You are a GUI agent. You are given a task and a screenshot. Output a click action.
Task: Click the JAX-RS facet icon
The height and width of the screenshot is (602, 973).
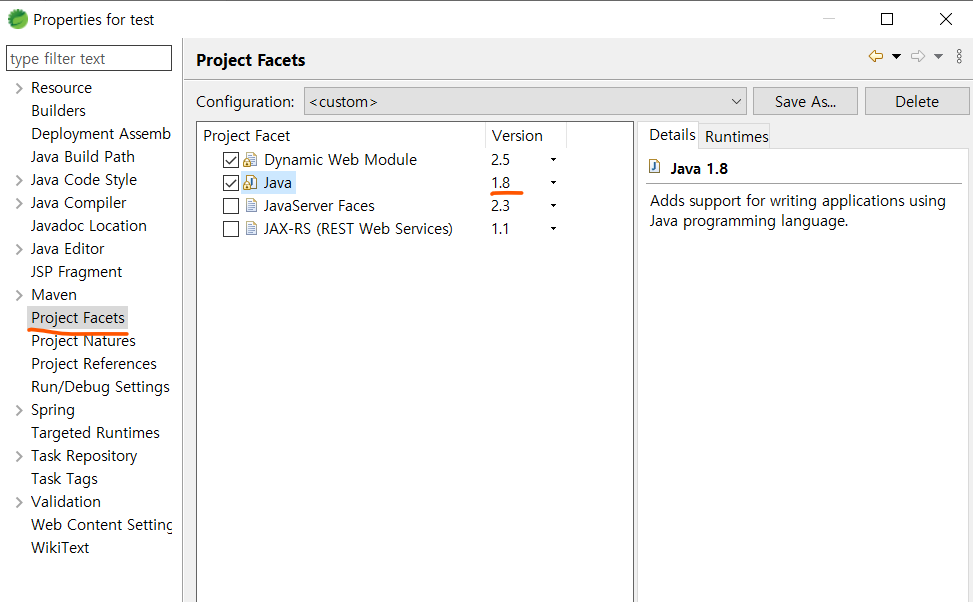click(x=251, y=228)
